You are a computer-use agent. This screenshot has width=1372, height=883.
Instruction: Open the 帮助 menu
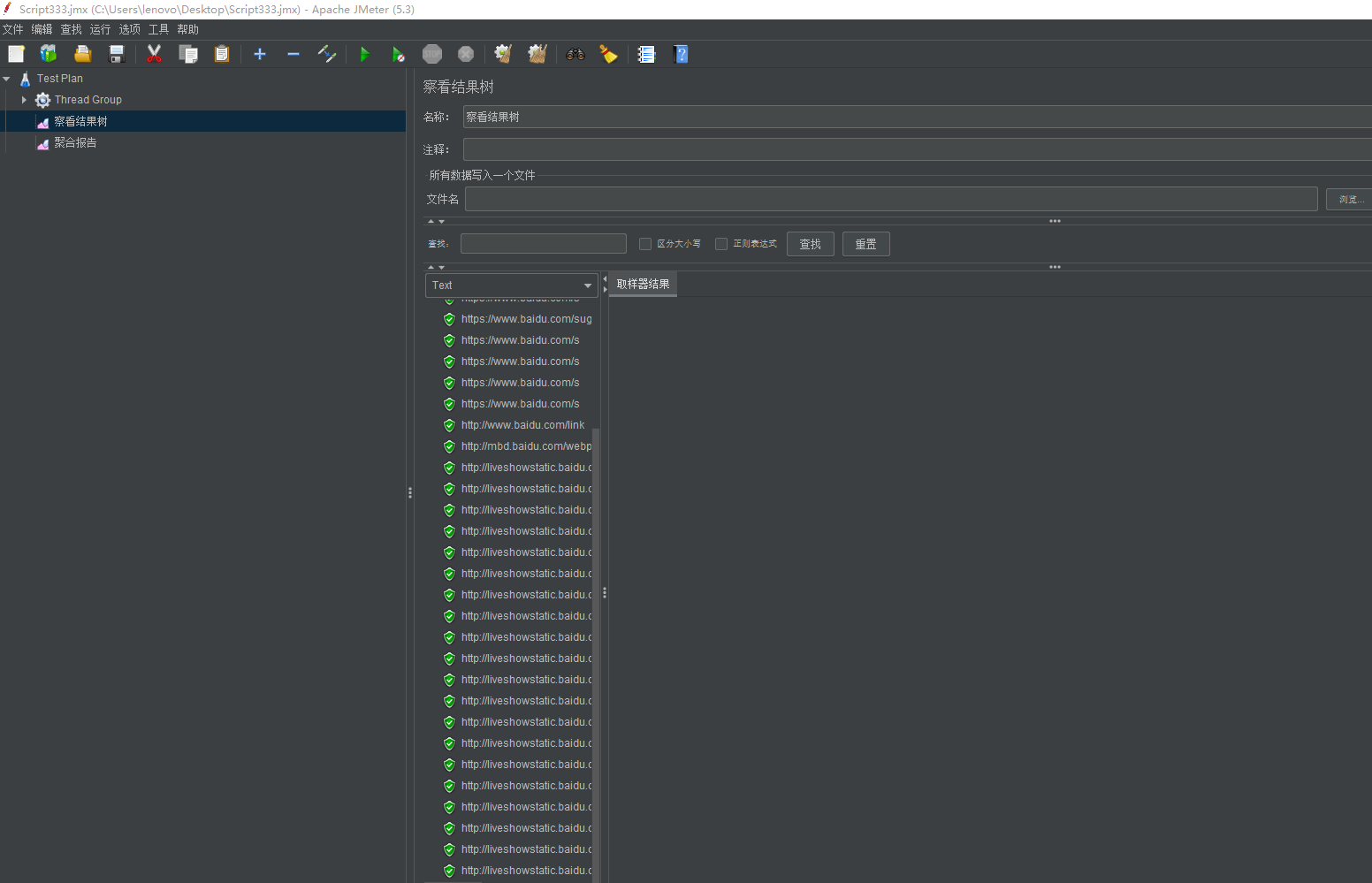[188, 29]
